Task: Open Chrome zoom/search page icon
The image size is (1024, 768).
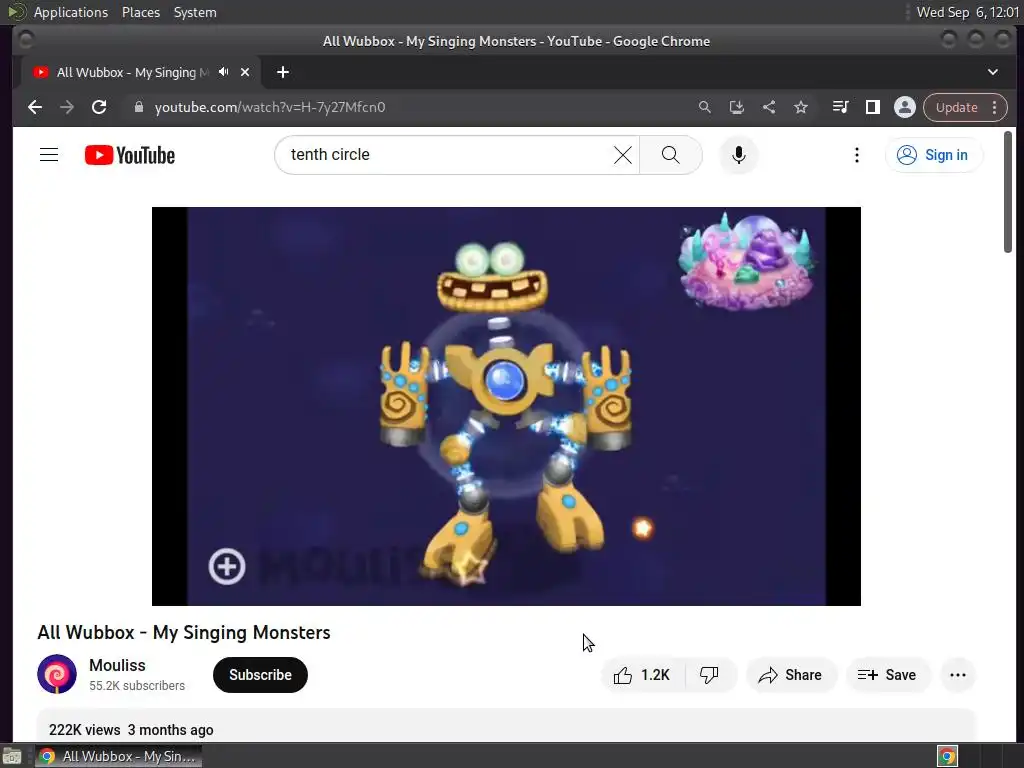Action: coord(705,107)
